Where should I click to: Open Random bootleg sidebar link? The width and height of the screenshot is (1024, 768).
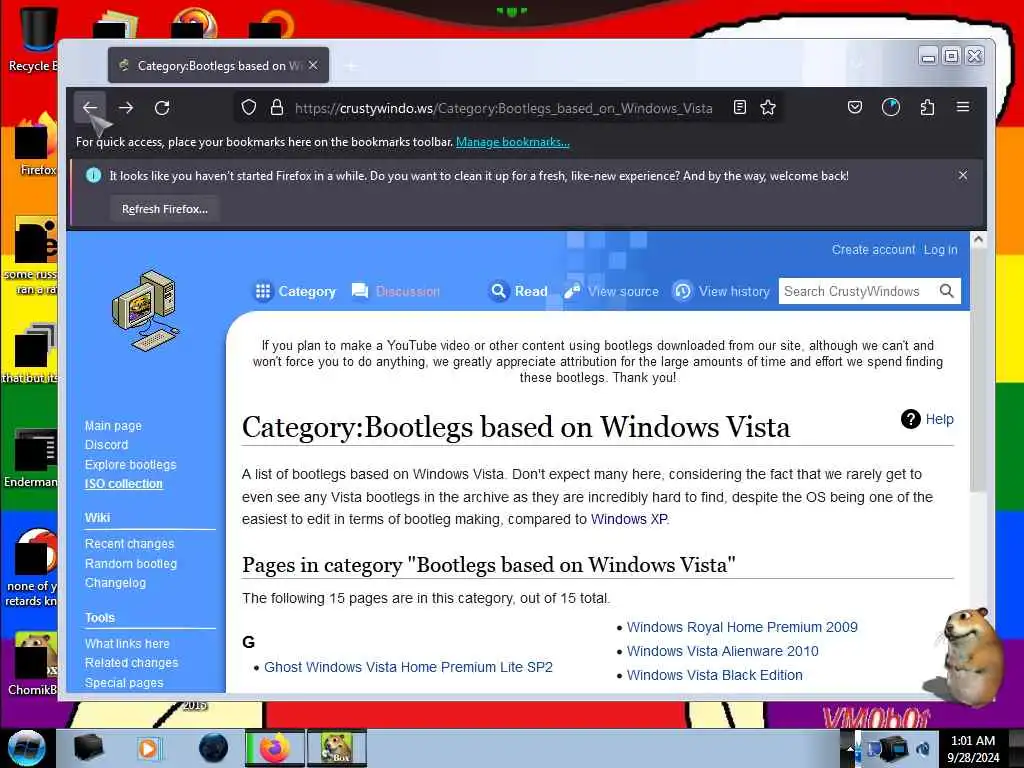point(131,564)
